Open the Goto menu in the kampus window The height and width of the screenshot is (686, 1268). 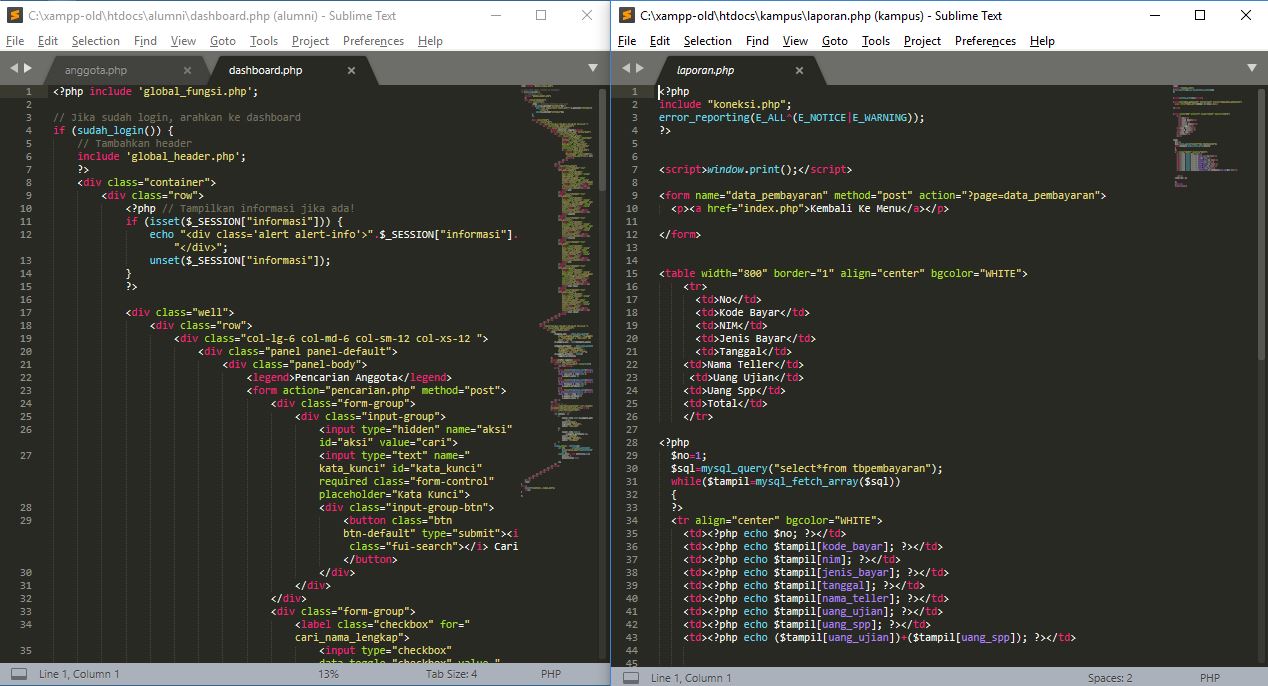pyautogui.click(x=834, y=41)
